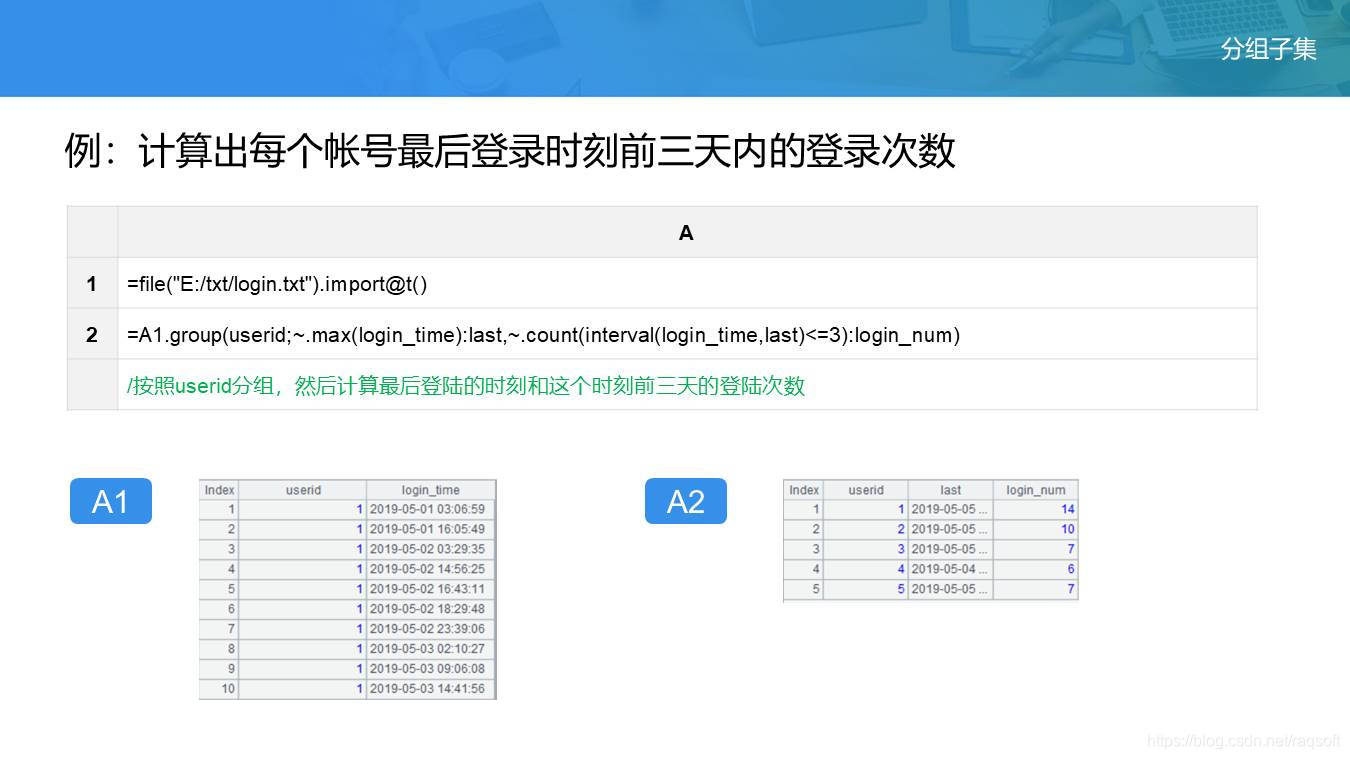This screenshot has width=1350, height=759.
Task: Select row header 1 in code grid
Action: point(92,284)
